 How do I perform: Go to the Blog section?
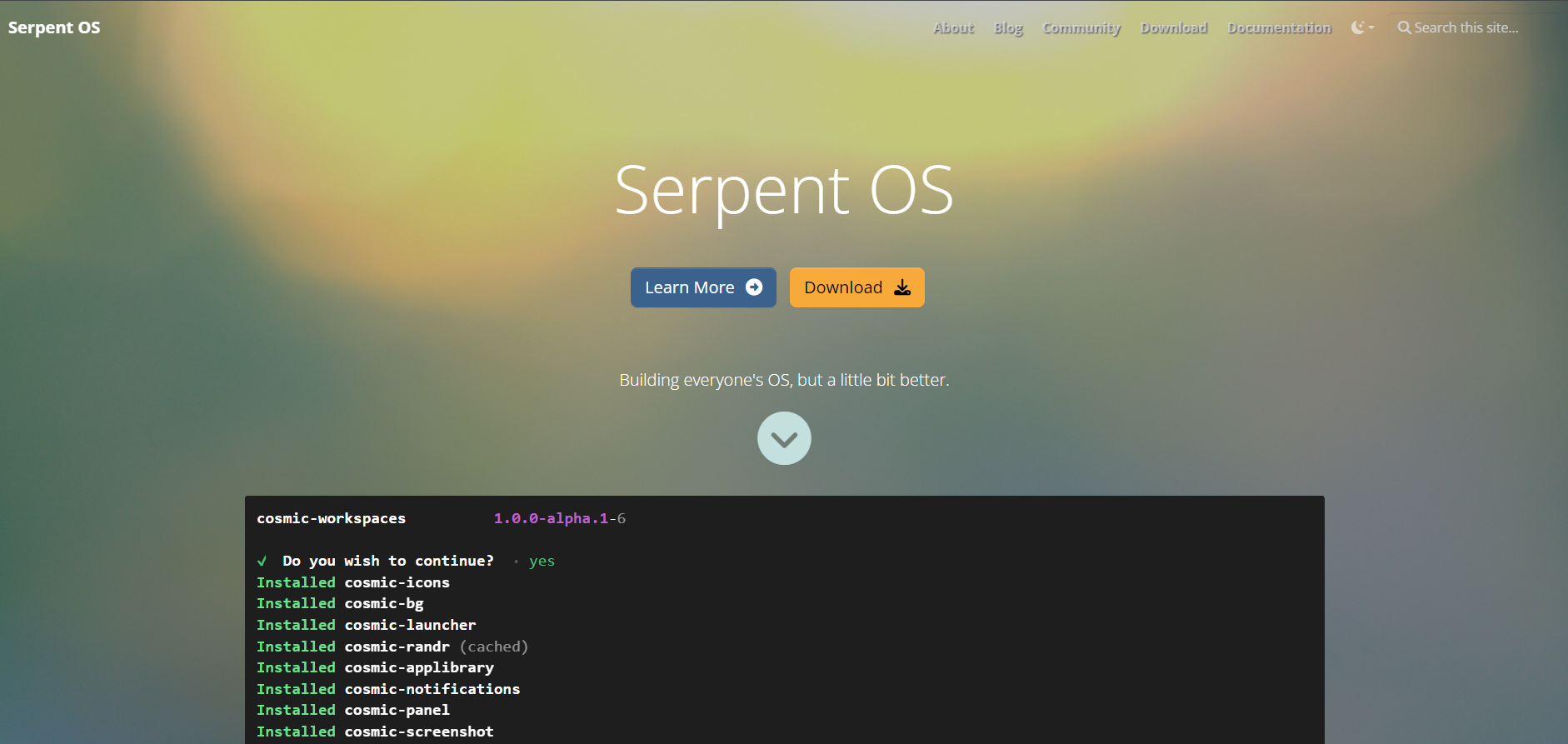click(1008, 27)
